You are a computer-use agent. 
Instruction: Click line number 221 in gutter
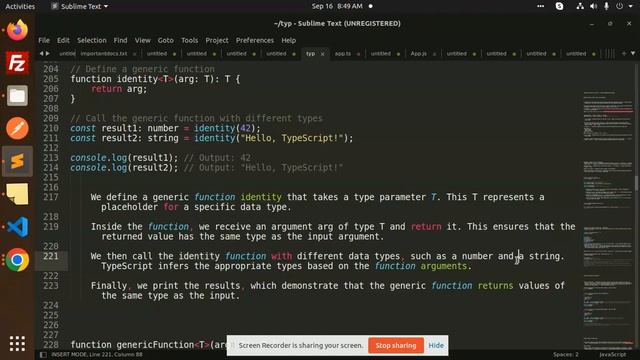(x=51, y=256)
